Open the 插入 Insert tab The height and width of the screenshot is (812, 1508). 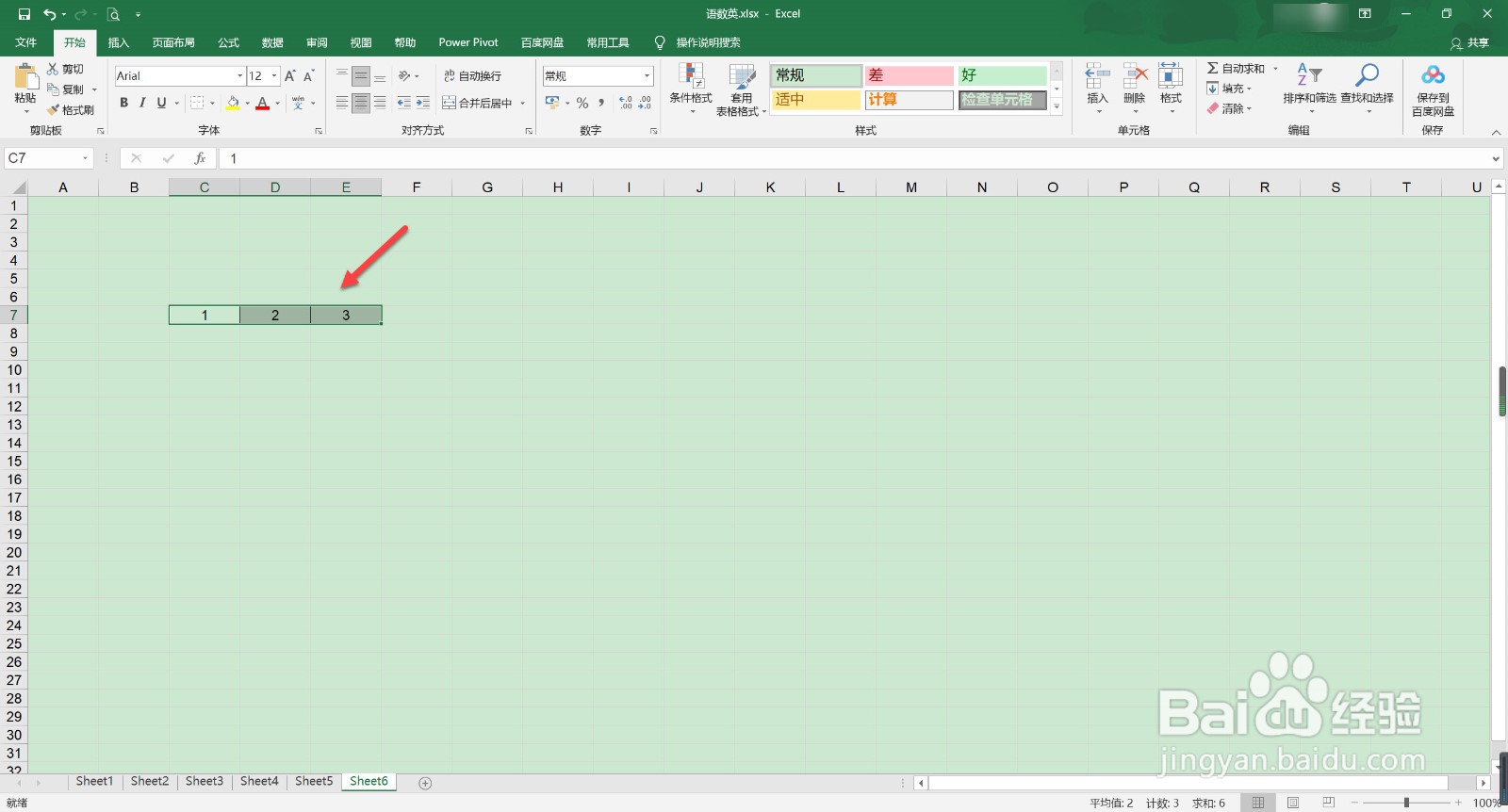pos(119,42)
